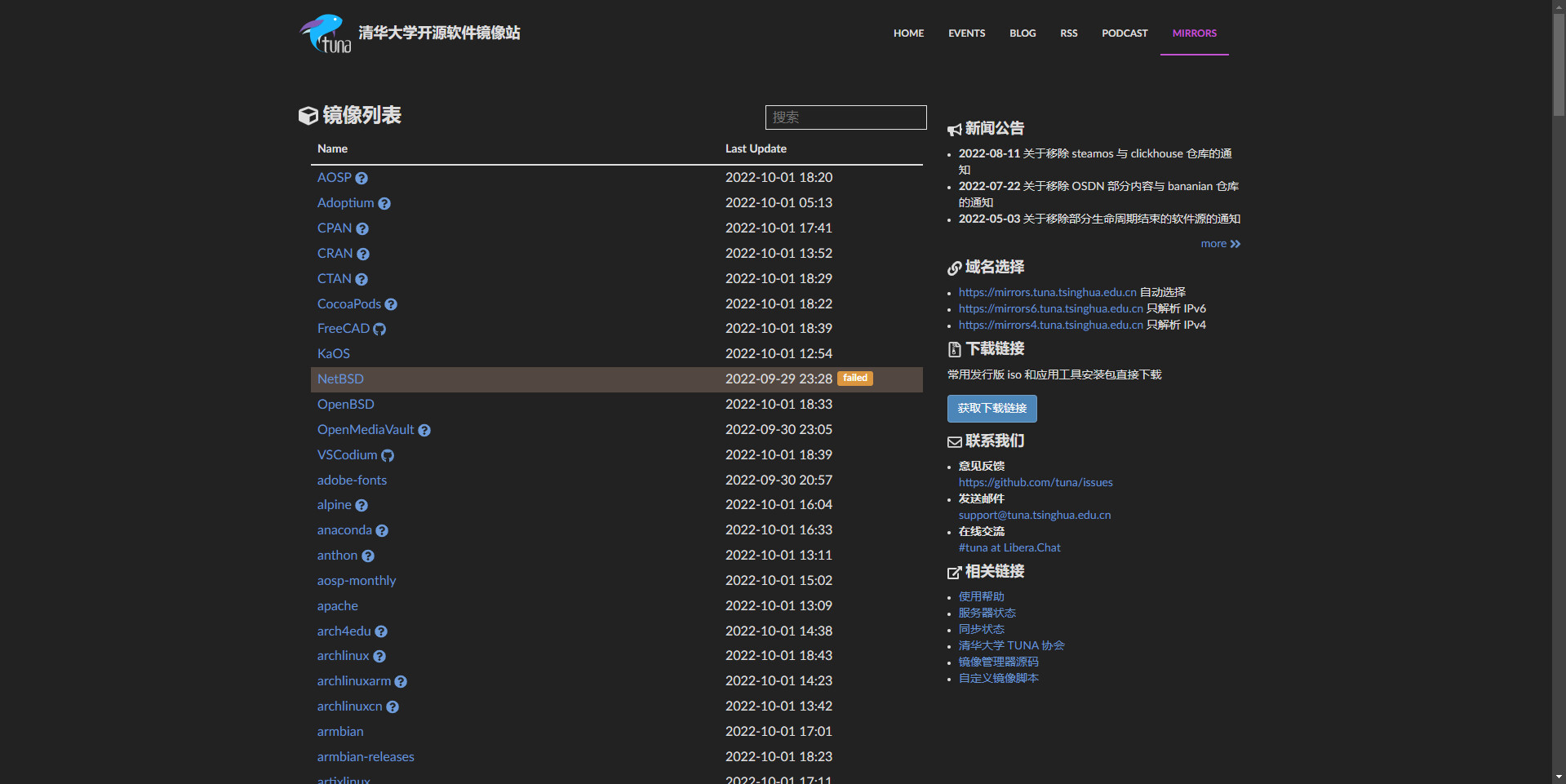Open 2022-07-22 OSDN bananian removal notice
This screenshot has width=1566, height=784.
click(1098, 194)
